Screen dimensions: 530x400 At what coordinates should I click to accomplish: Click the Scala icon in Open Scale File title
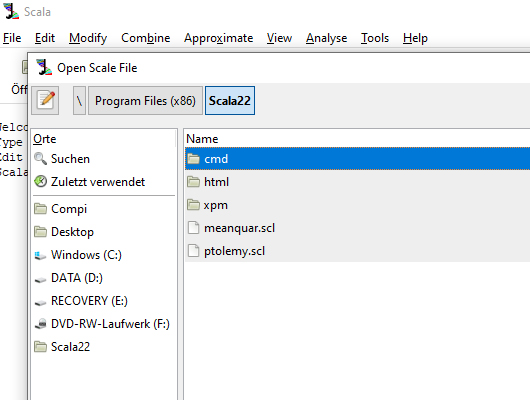44,67
